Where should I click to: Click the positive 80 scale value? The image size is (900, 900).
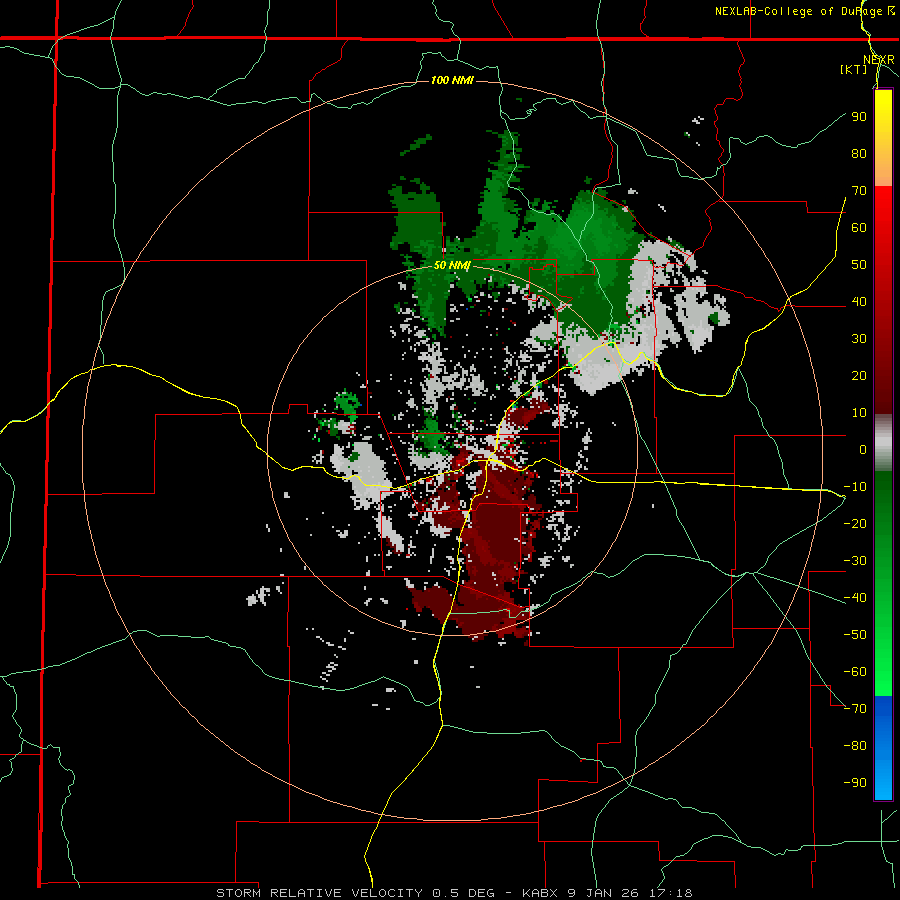coord(859,153)
